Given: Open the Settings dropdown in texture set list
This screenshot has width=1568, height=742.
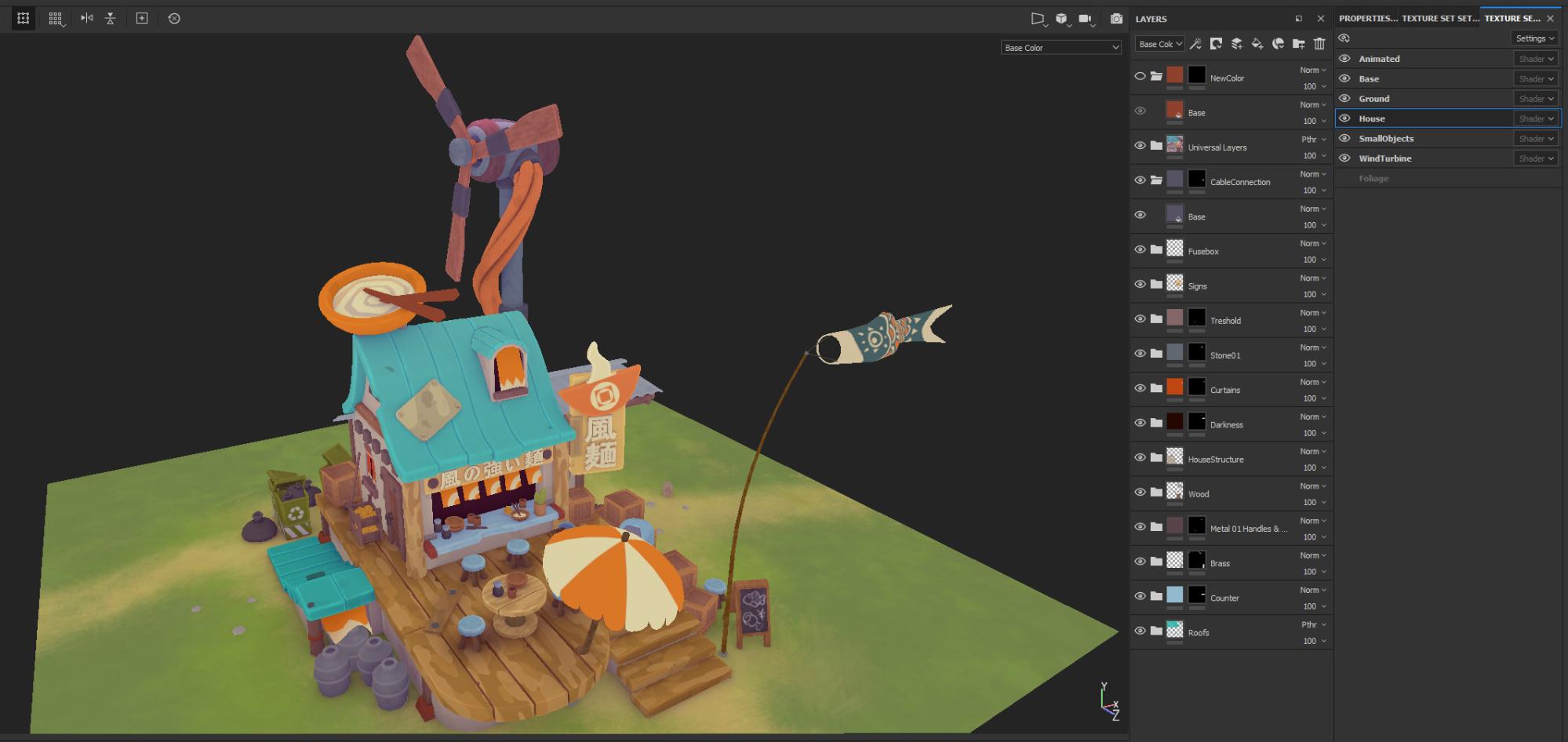Looking at the screenshot, I should pyautogui.click(x=1534, y=38).
